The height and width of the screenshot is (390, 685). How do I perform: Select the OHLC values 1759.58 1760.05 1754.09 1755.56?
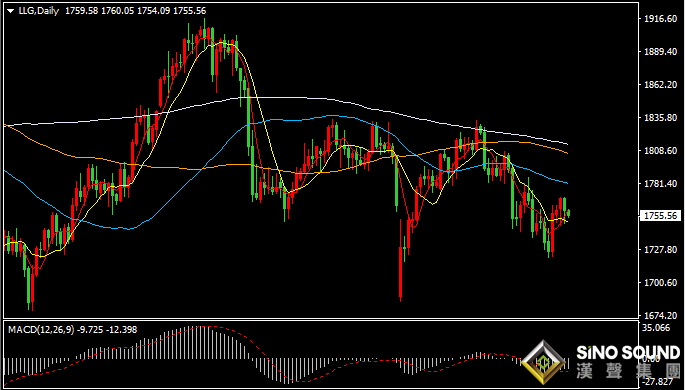pyautogui.click(x=135, y=11)
